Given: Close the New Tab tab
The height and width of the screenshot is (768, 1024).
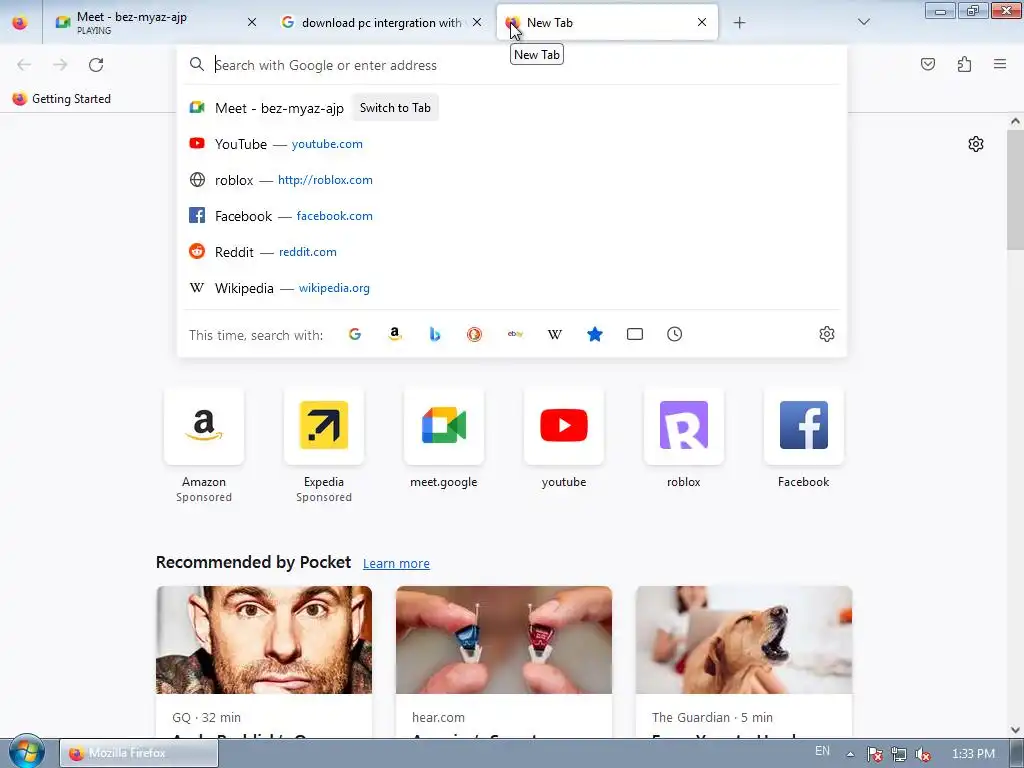Looking at the screenshot, I should coord(702,22).
